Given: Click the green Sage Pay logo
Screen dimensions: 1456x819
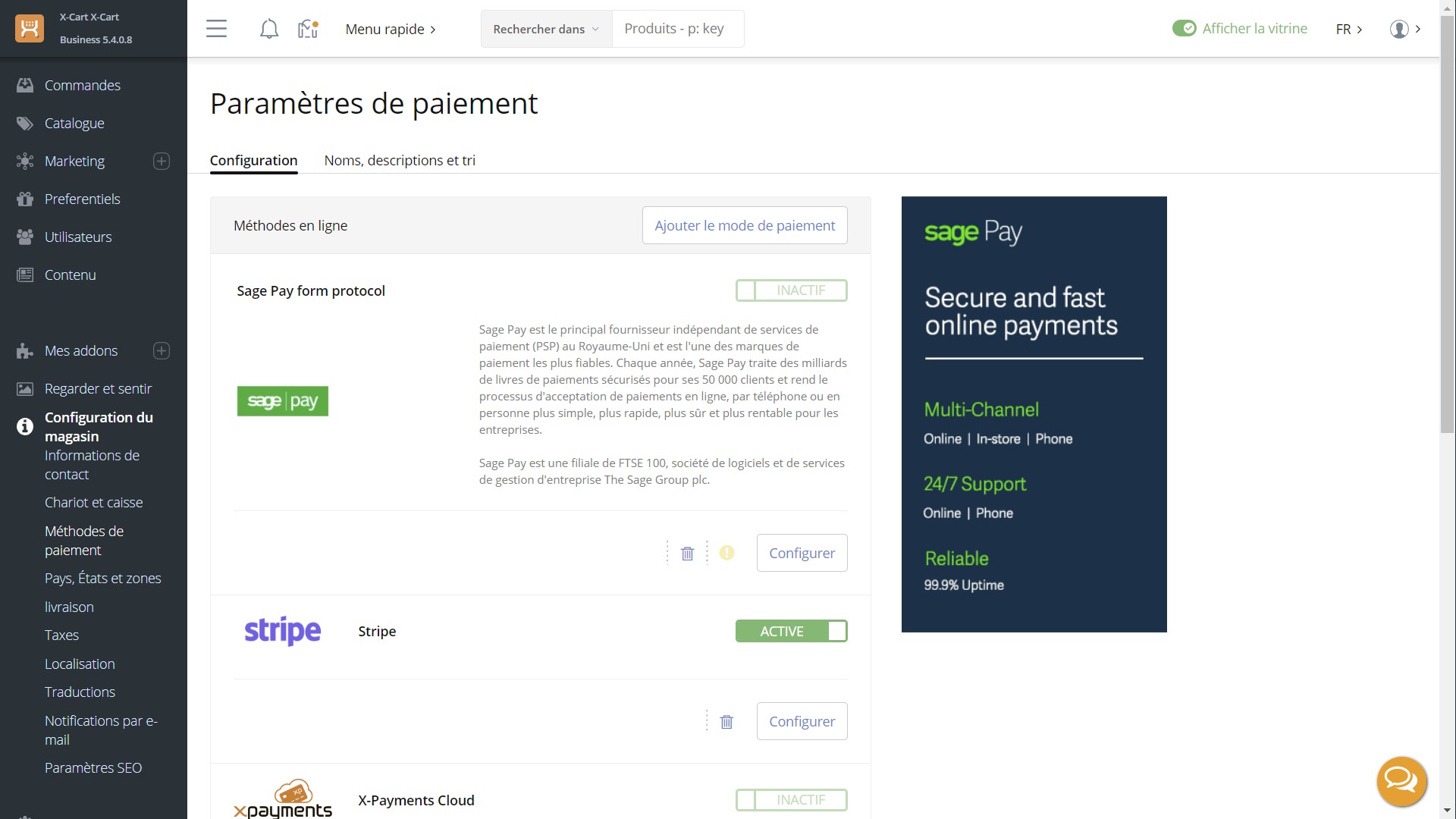Looking at the screenshot, I should [x=283, y=401].
